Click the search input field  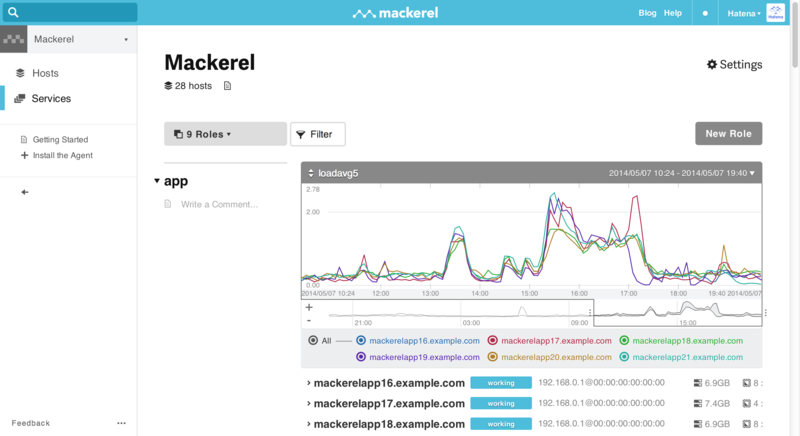pyautogui.click(x=70, y=12)
